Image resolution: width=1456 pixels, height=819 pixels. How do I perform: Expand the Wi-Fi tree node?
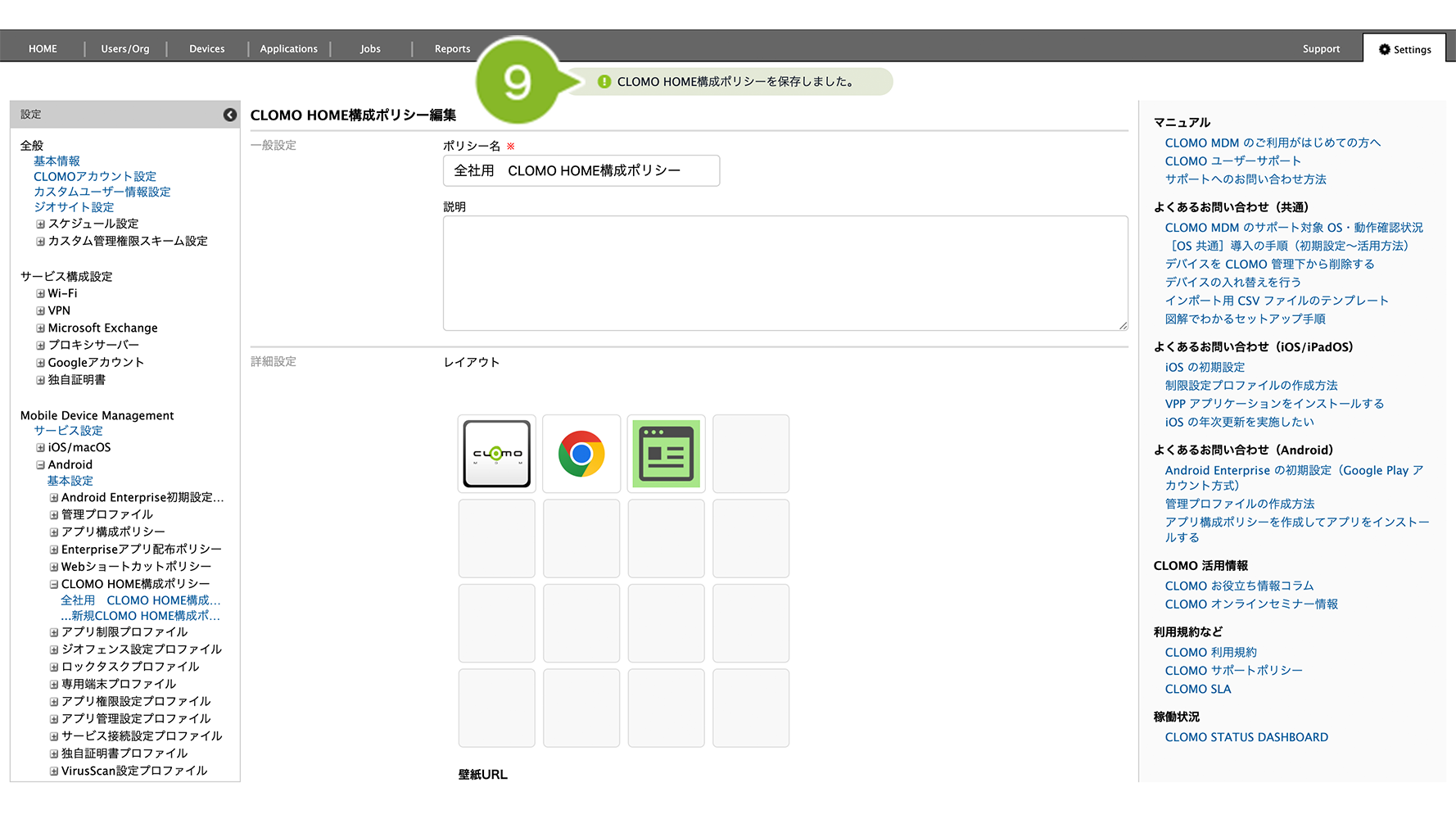coord(40,293)
